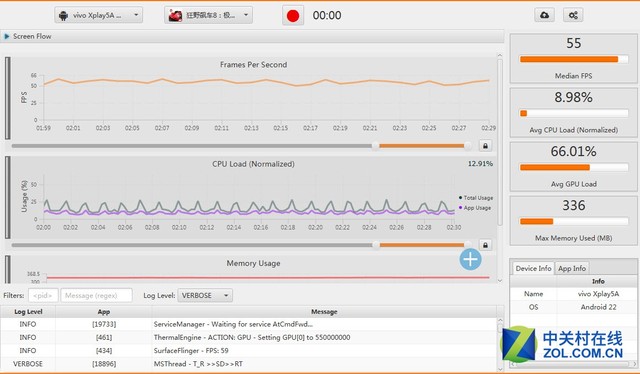Screen dimensions: 640x374
Task: Open the vivo Xplay5A device dropdown
Action: click(98, 15)
